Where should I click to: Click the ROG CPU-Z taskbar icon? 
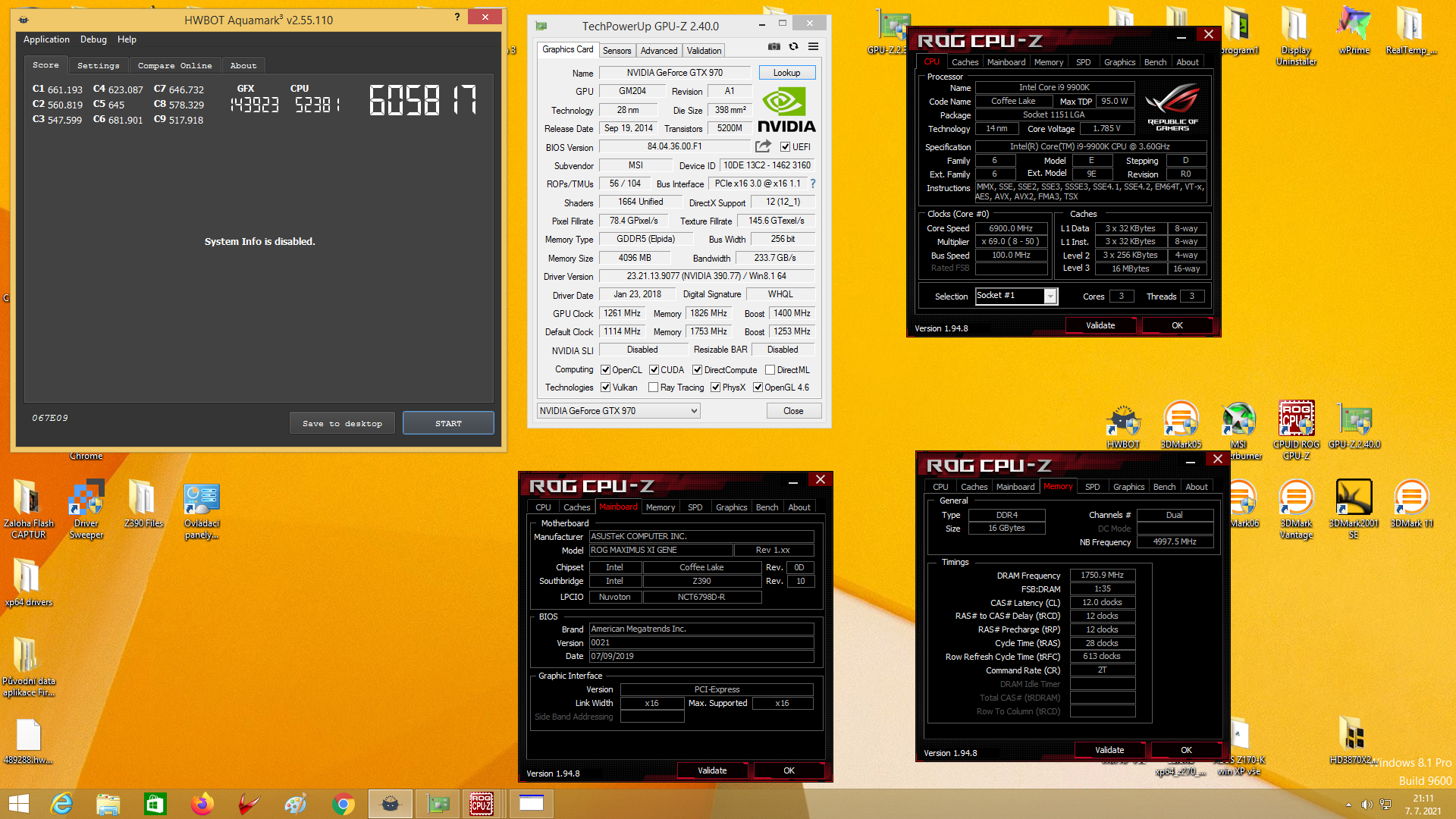coord(482,804)
